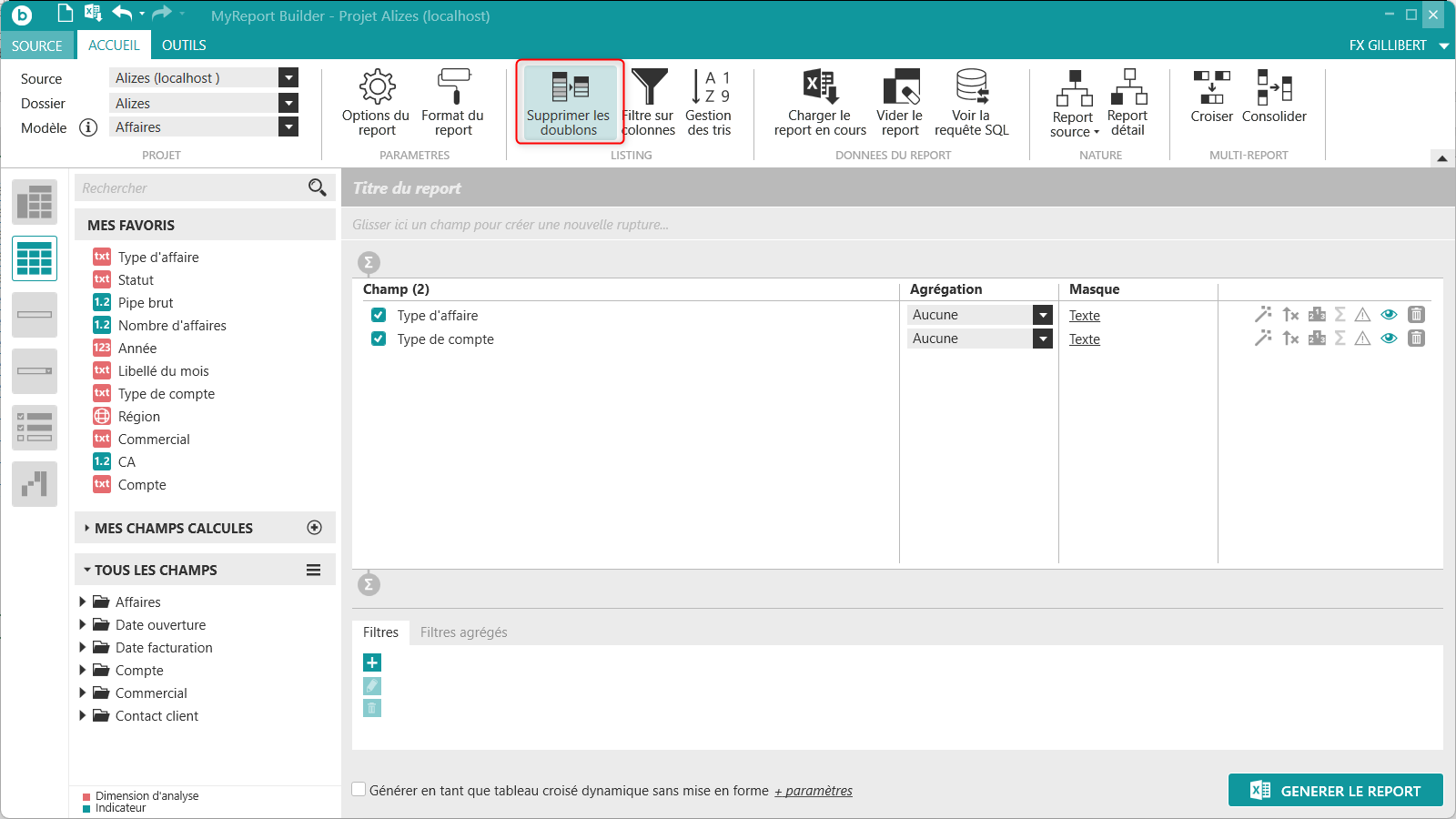1456x819 pixels.
Task: Click the Supprimer les doublons icon
Action: [x=570, y=87]
